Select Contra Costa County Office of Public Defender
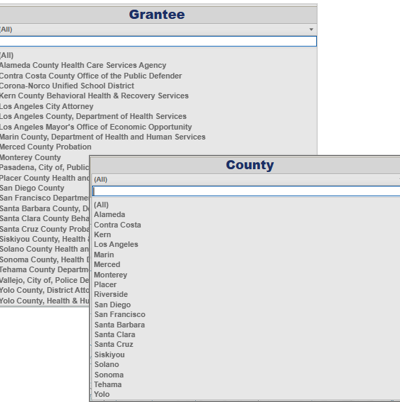This screenshot has width=400, height=402. click(91, 76)
